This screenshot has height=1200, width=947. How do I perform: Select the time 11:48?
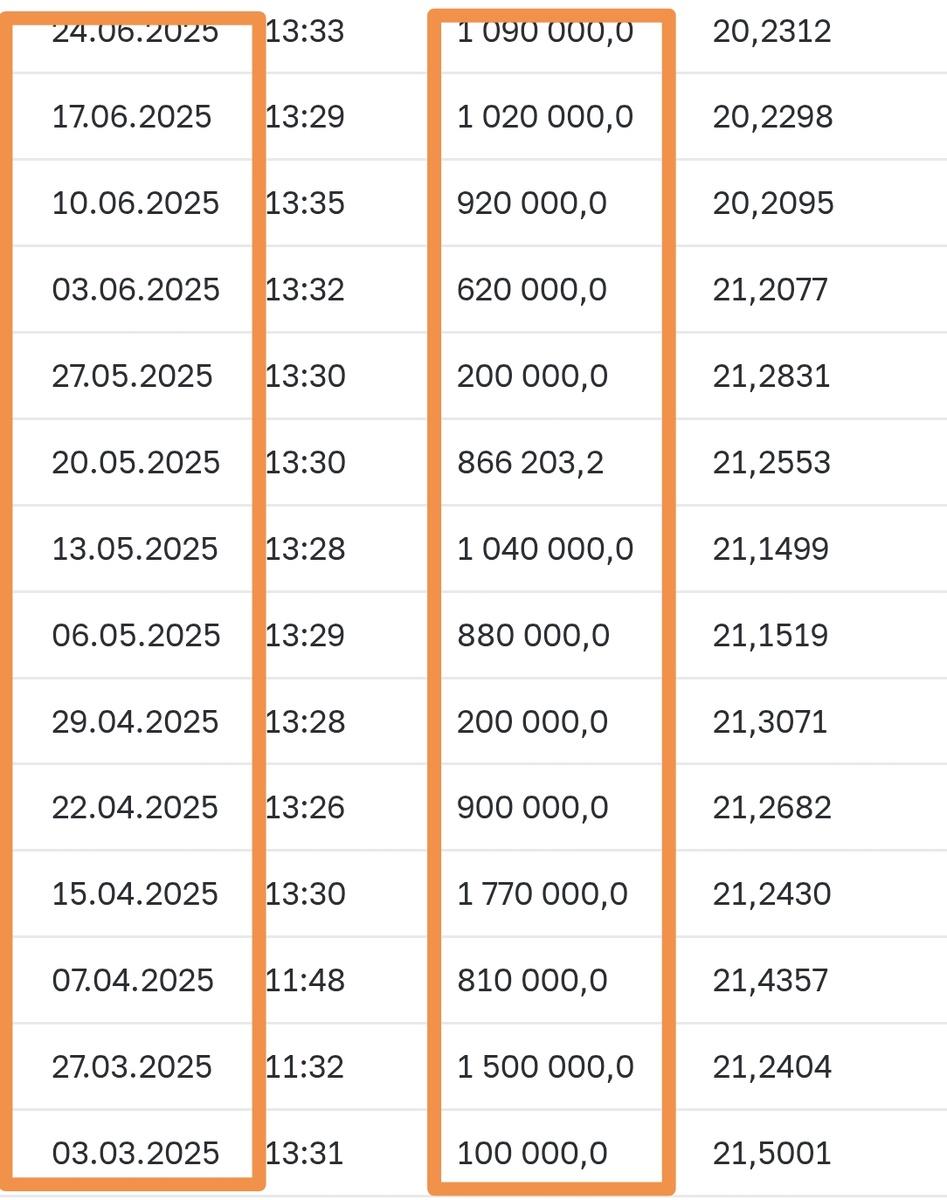306,980
